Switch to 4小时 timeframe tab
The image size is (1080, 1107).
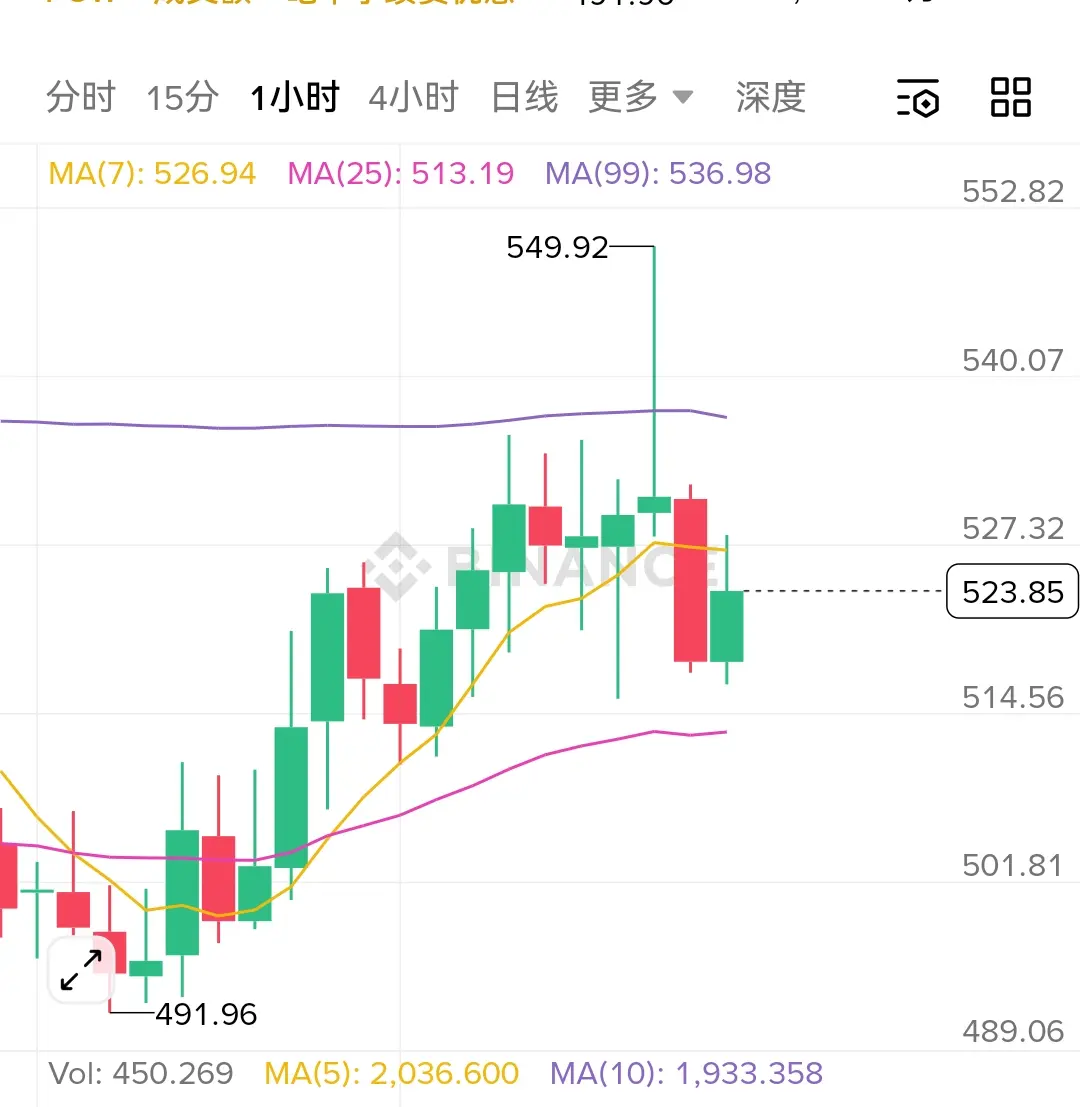coord(414,97)
